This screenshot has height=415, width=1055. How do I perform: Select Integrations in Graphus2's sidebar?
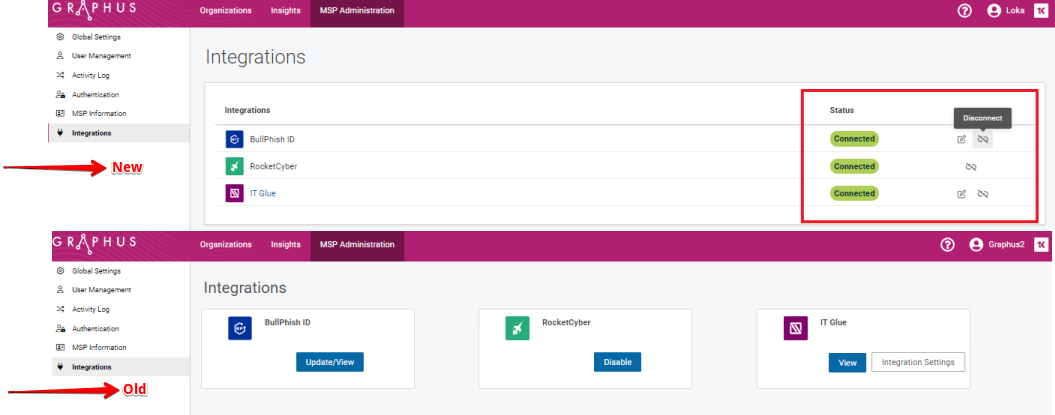[121, 367]
